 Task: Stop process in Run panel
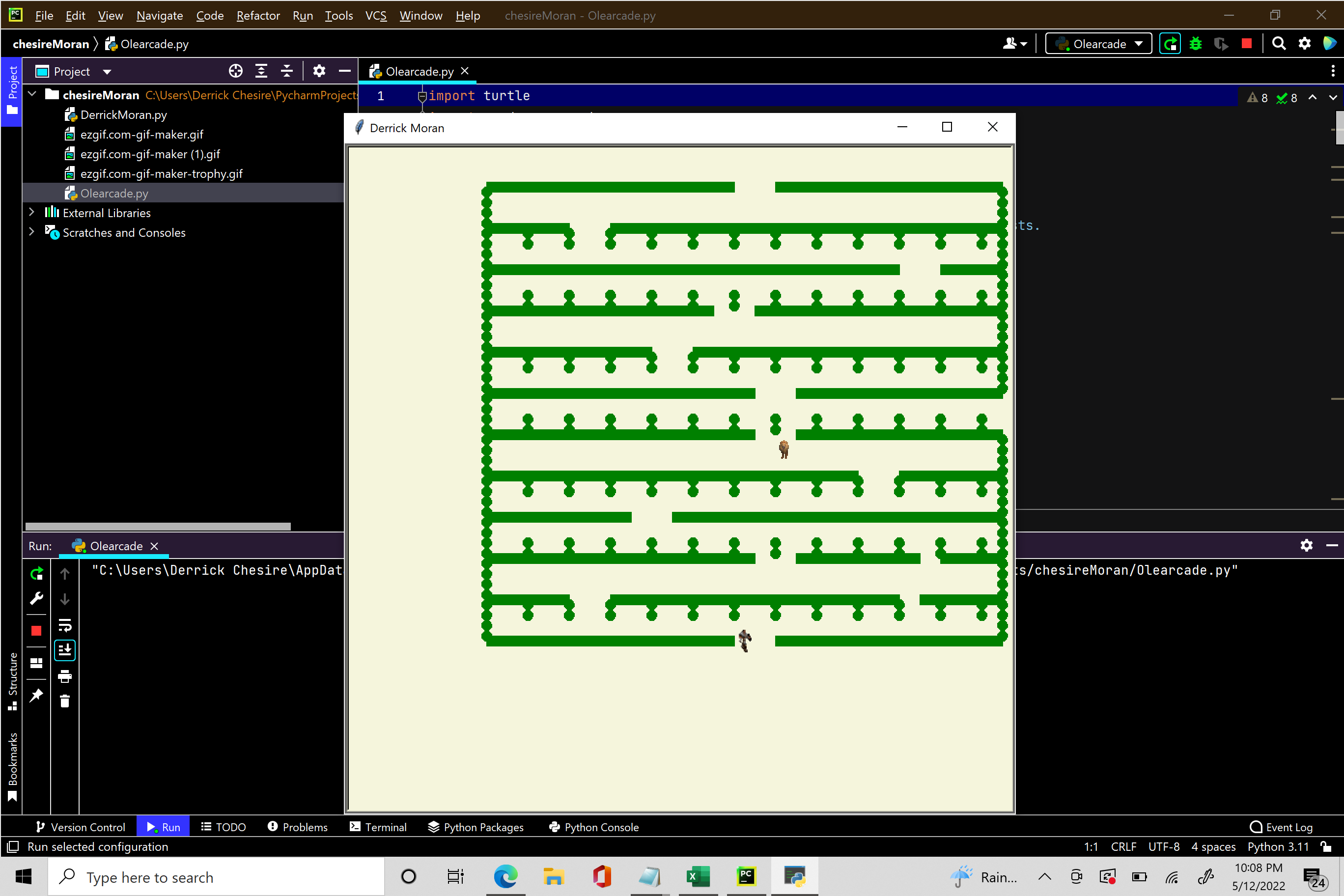point(36,630)
